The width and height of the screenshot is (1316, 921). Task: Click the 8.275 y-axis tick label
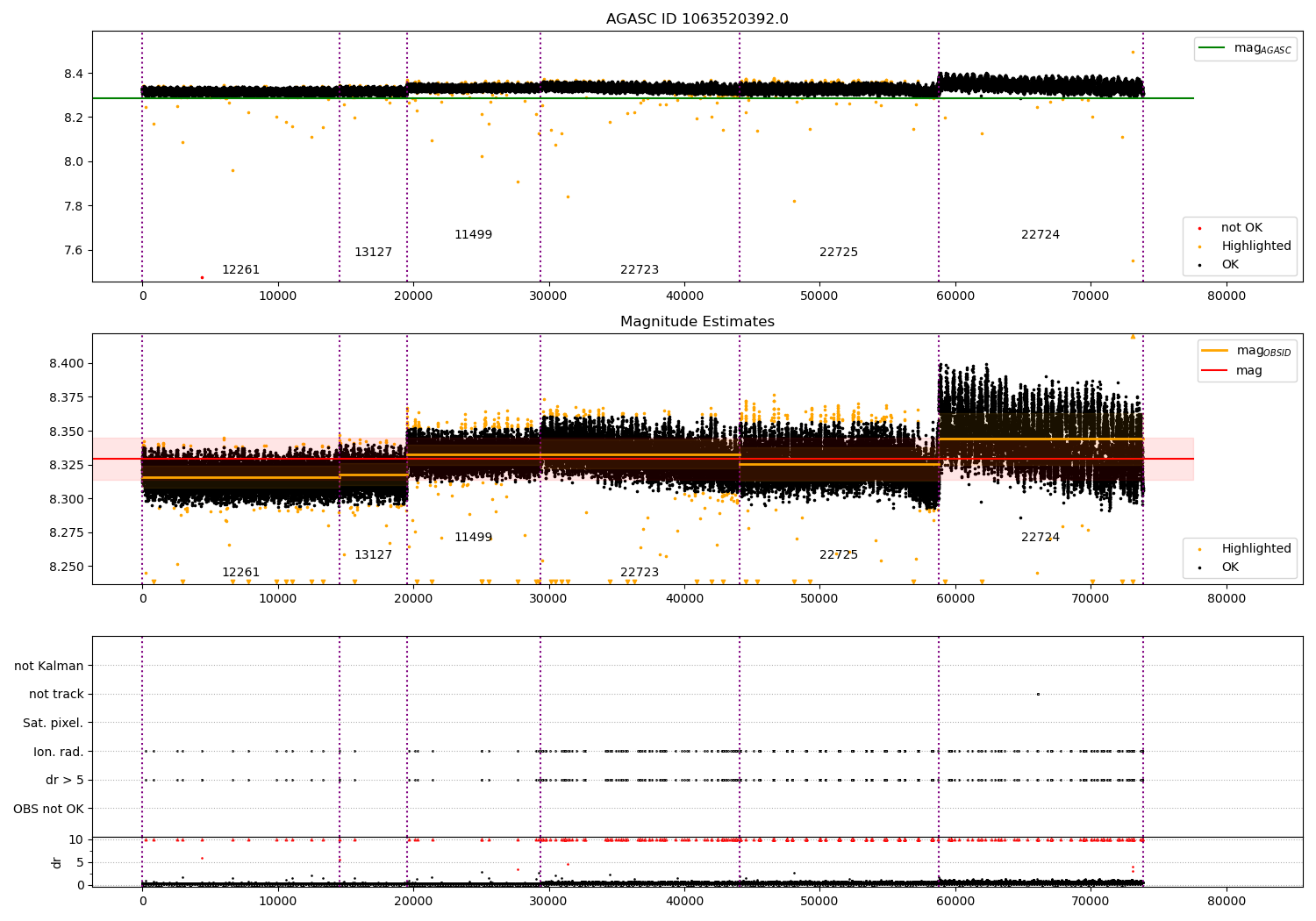pyautogui.click(x=66, y=532)
